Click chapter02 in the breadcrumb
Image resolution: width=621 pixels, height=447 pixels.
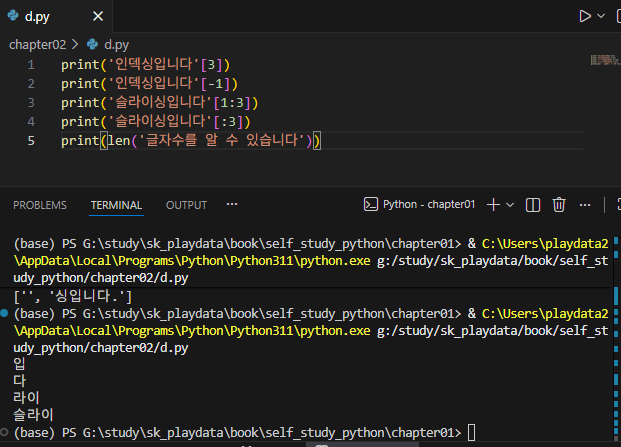[x=38, y=45]
